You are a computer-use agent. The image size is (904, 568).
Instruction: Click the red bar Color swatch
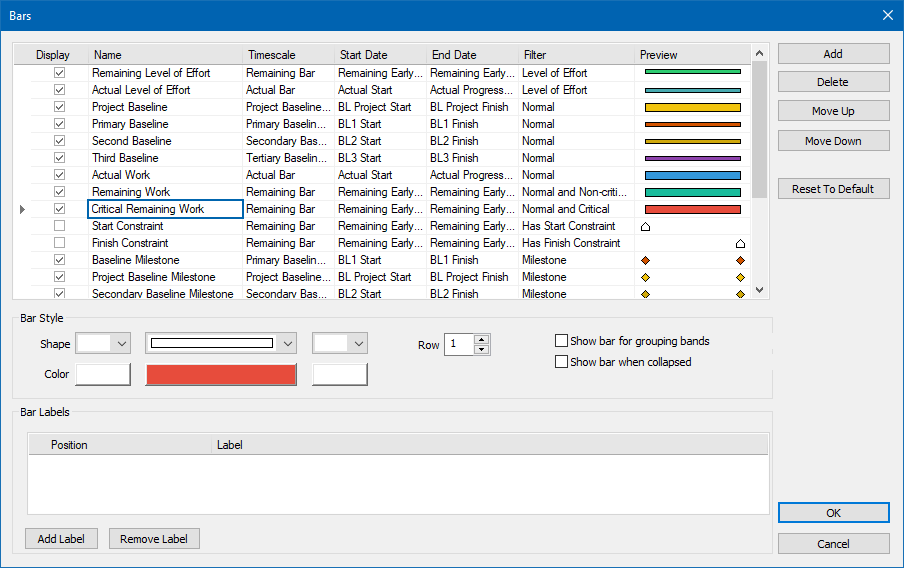[x=221, y=374]
